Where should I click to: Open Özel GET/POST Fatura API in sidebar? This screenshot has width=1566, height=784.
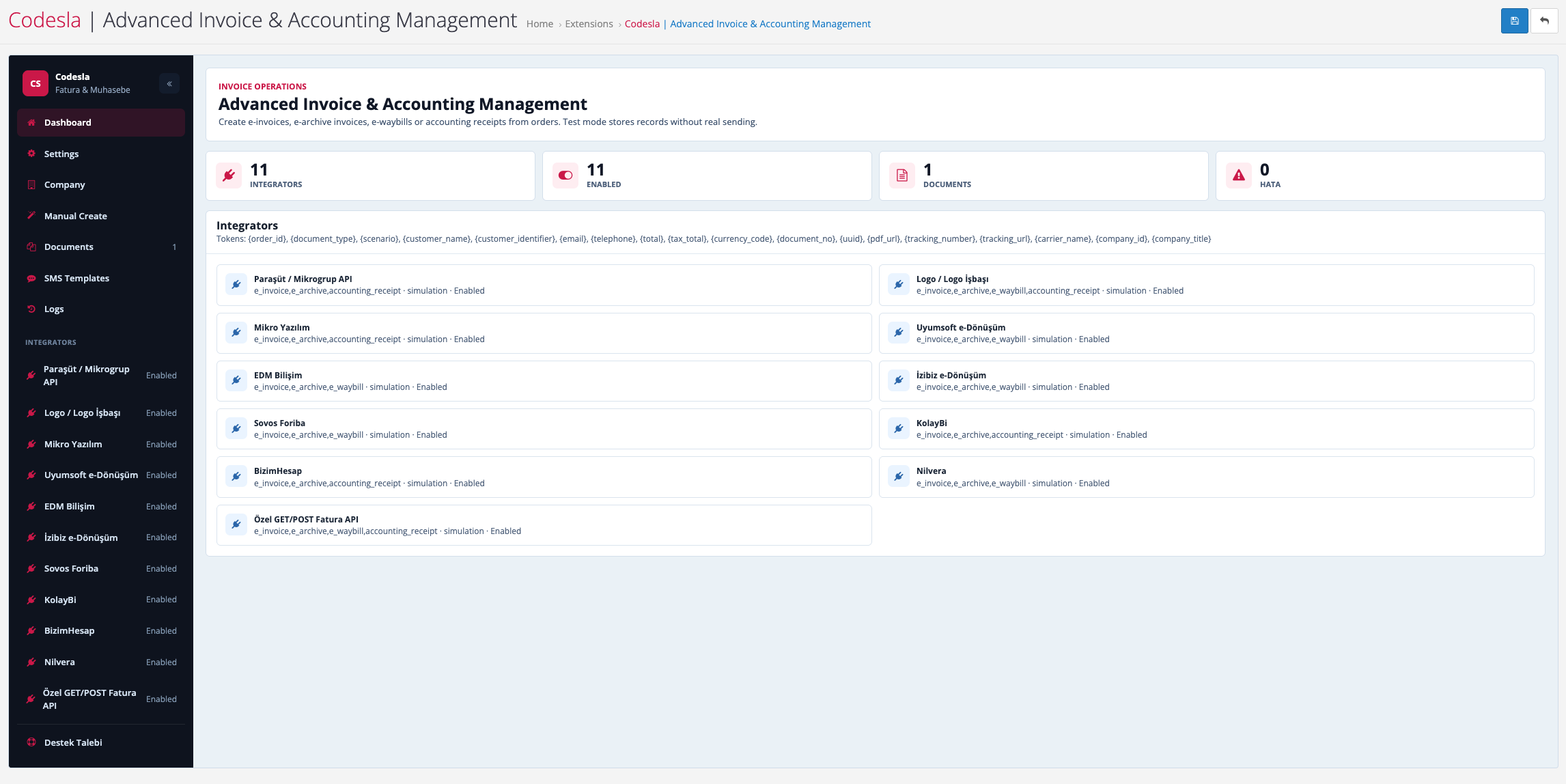(101, 699)
